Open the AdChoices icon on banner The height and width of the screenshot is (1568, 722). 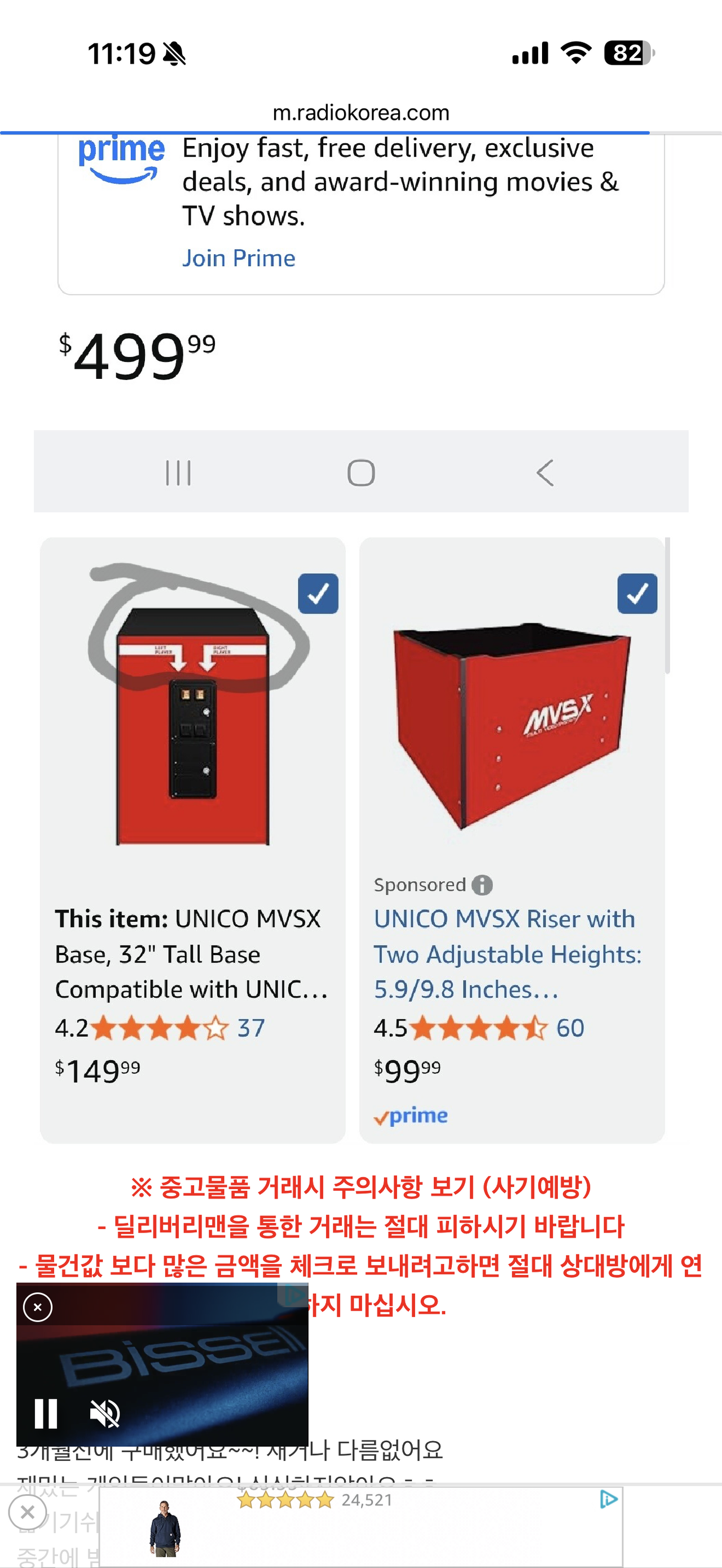(x=608, y=1499)
